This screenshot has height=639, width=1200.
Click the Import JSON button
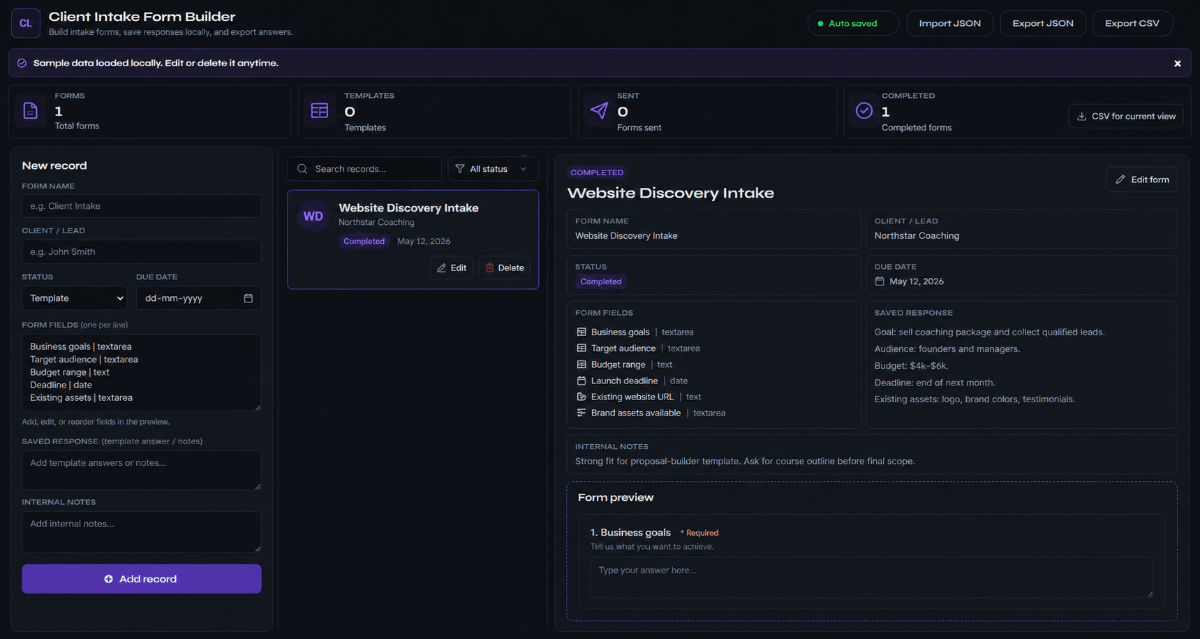[x=949, y=23]
